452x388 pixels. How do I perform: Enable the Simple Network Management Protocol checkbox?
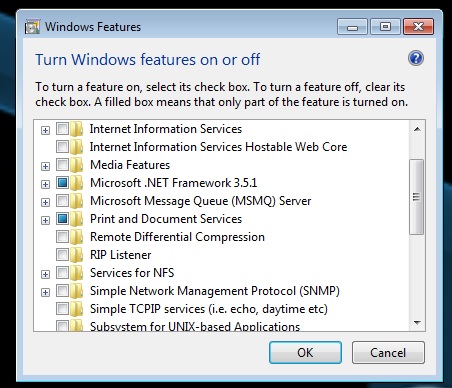click(62, 290)
